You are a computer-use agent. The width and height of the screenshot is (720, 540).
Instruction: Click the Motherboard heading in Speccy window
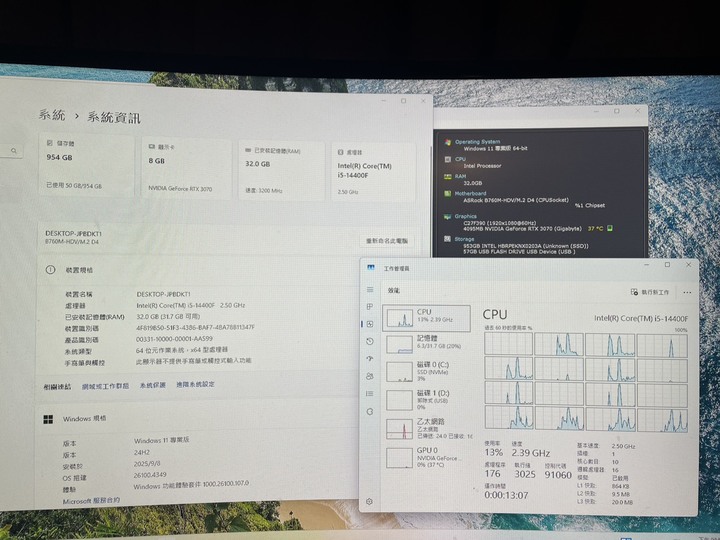pos(471,193)
